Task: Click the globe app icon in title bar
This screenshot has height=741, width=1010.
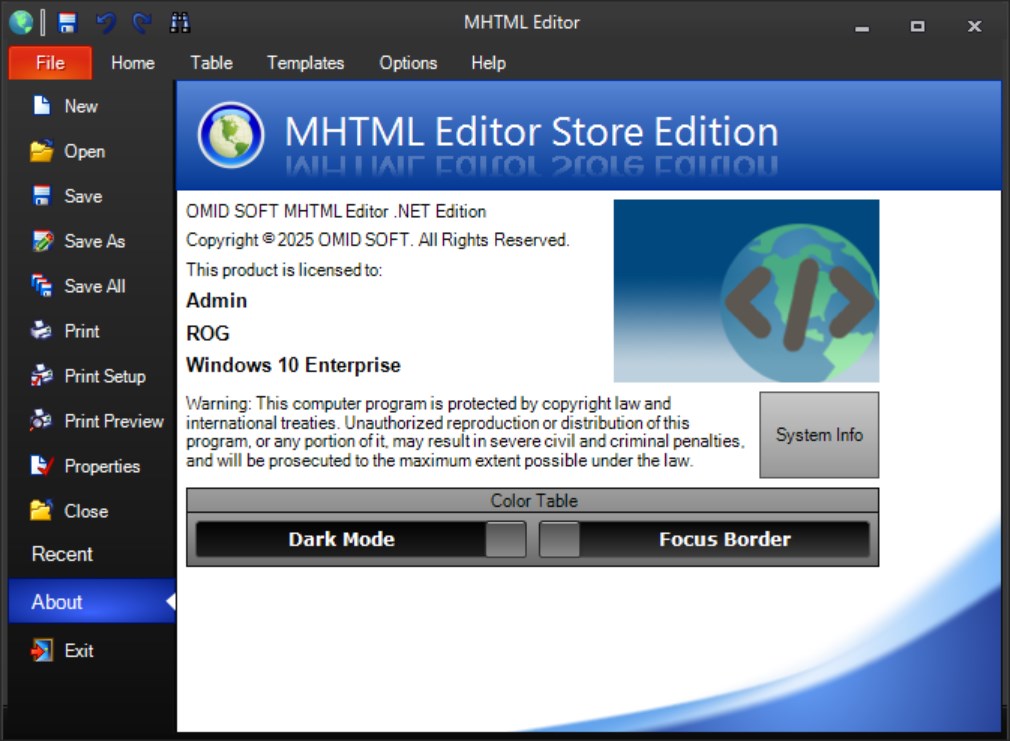Action: [21, 23]
